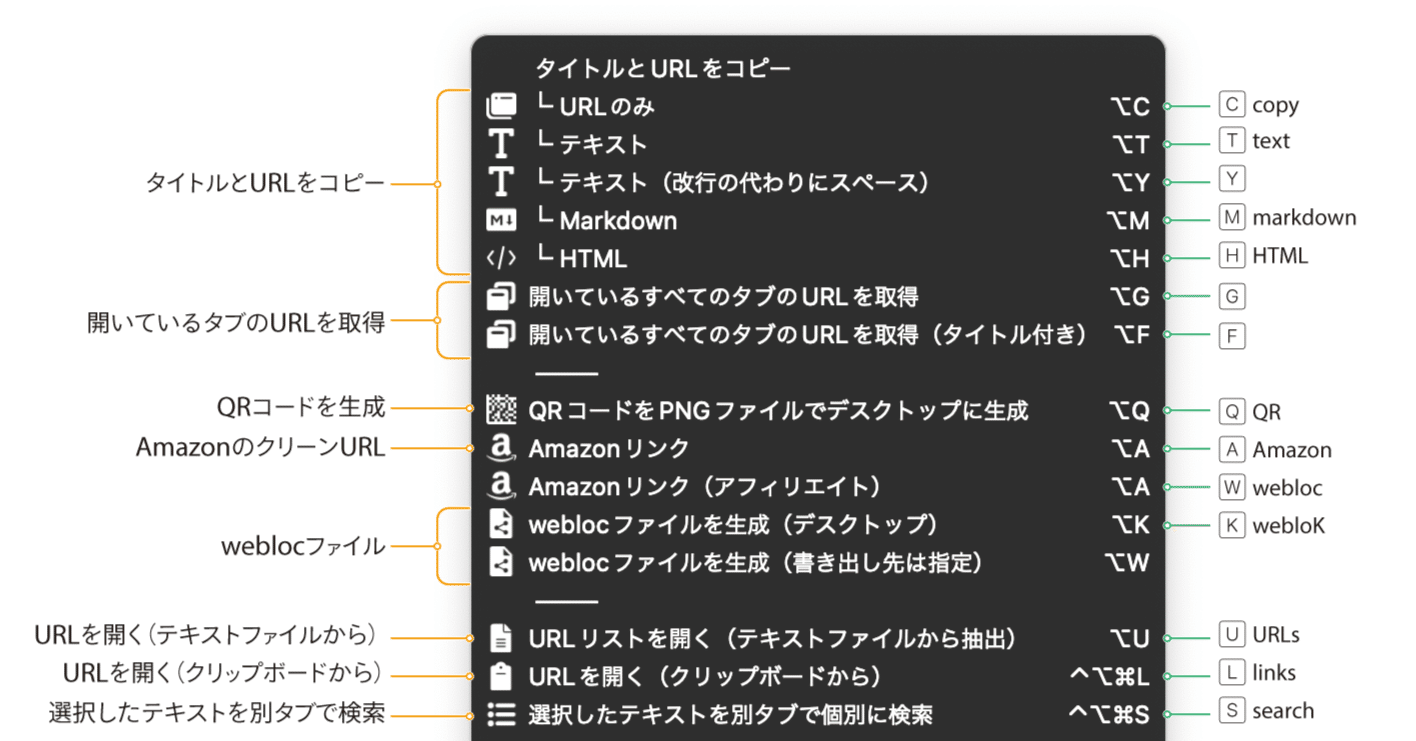The height and width of the screenshot is (741, 1416).
Task: Click the ⌥Q shortcut text in the menu
Action: click(x=1130, y=409)
